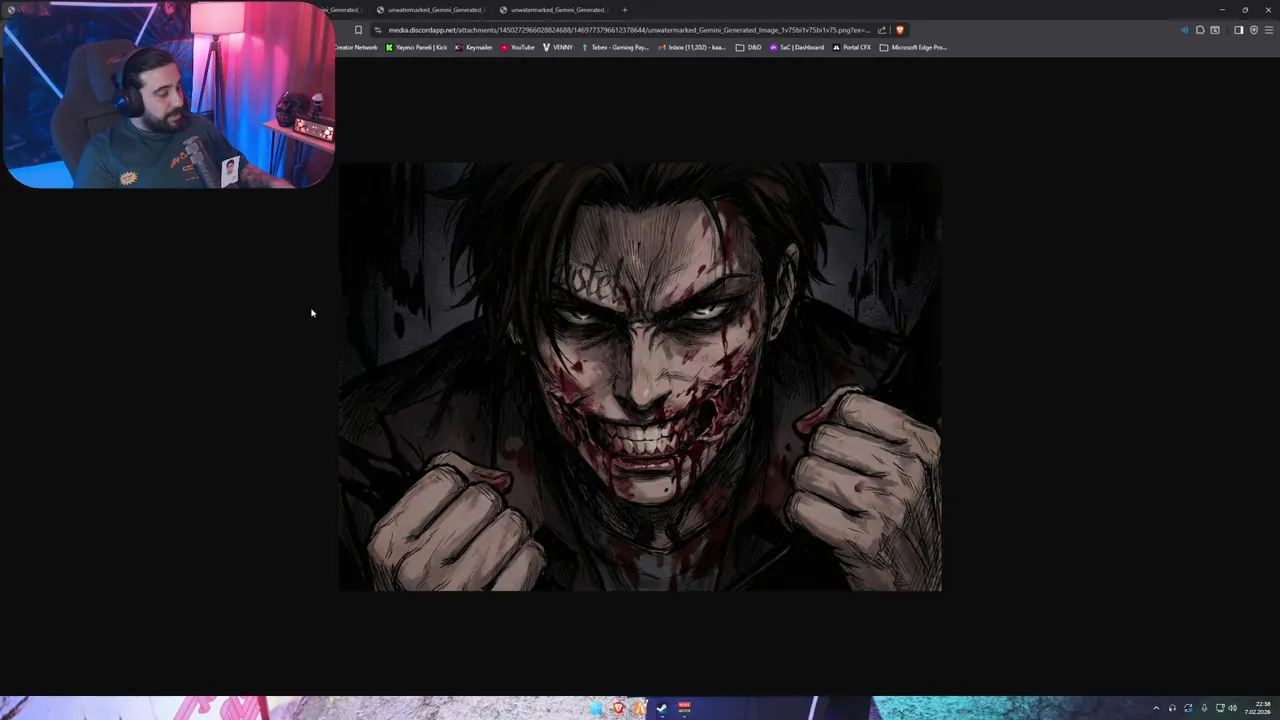Click the blue audio playing indicator icon
Screen dimensions: 1280x720
[x=1185, y=30]
